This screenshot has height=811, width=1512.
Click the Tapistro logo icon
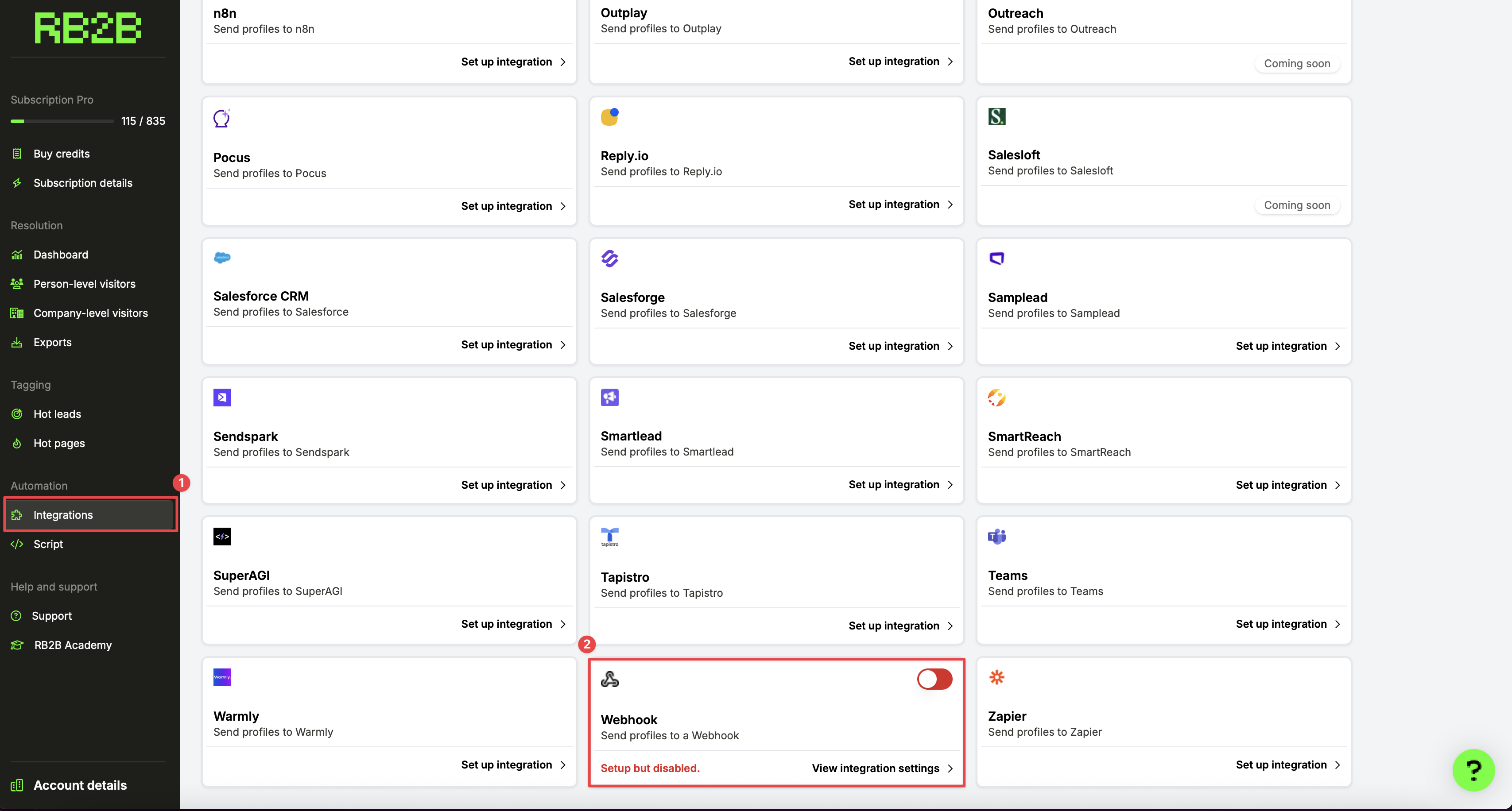coord(609,537)
